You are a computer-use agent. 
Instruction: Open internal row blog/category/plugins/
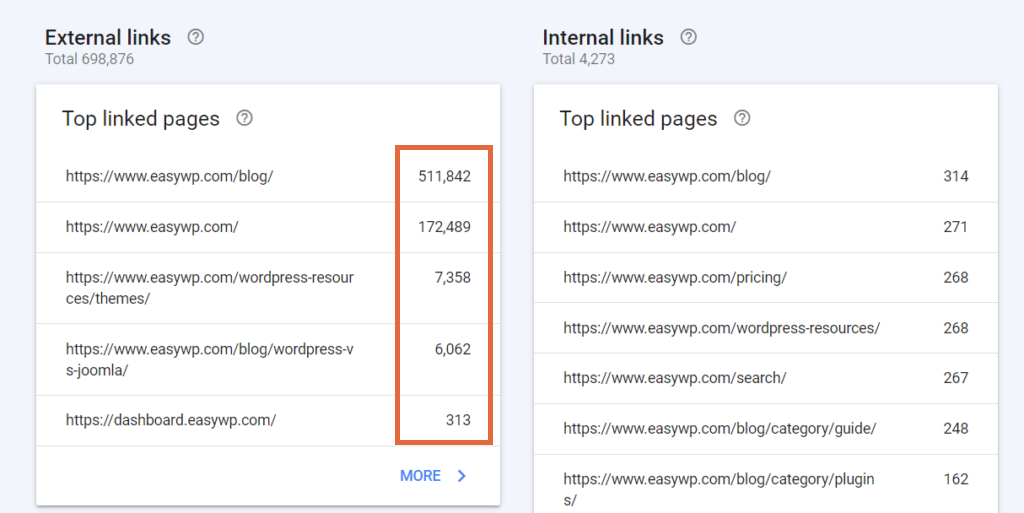(x=766, y=484)
